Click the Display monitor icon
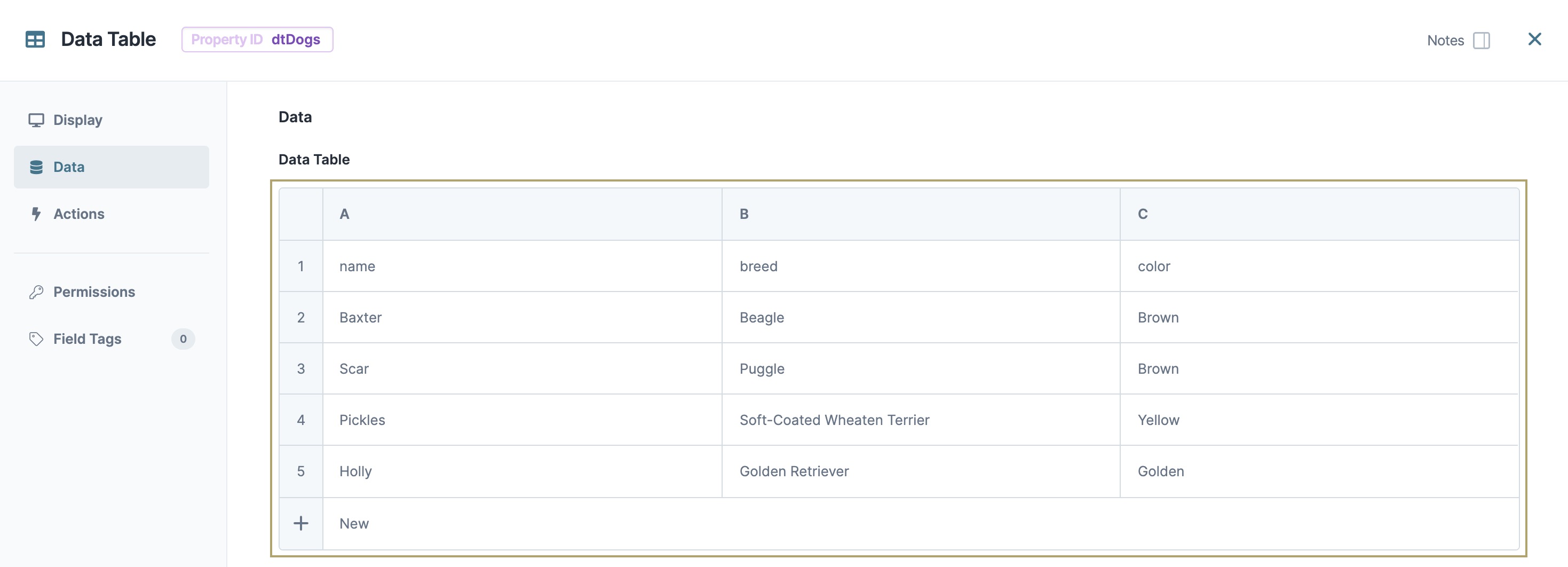Viewport: 1568px width, 567px height. tap(36, 120)
